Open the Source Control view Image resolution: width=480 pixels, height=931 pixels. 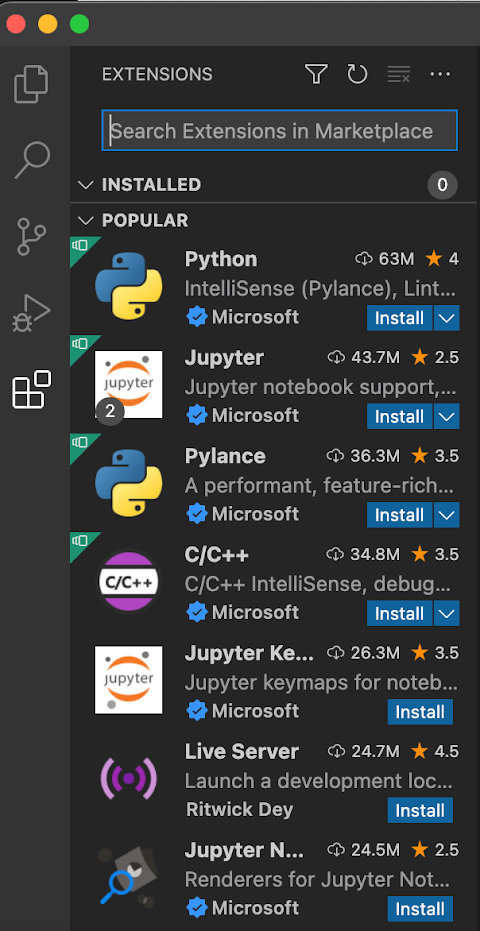point(31,237)
